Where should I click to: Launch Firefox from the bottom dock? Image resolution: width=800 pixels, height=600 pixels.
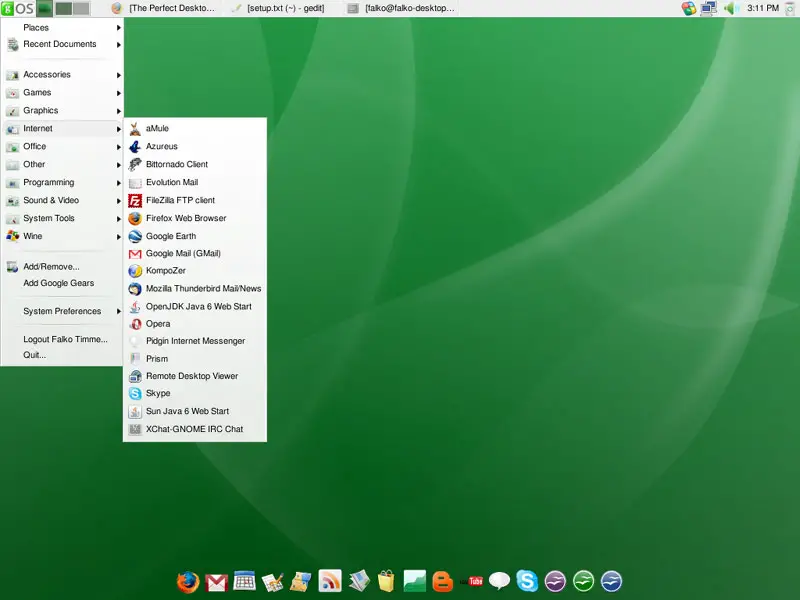coord(188,582)
